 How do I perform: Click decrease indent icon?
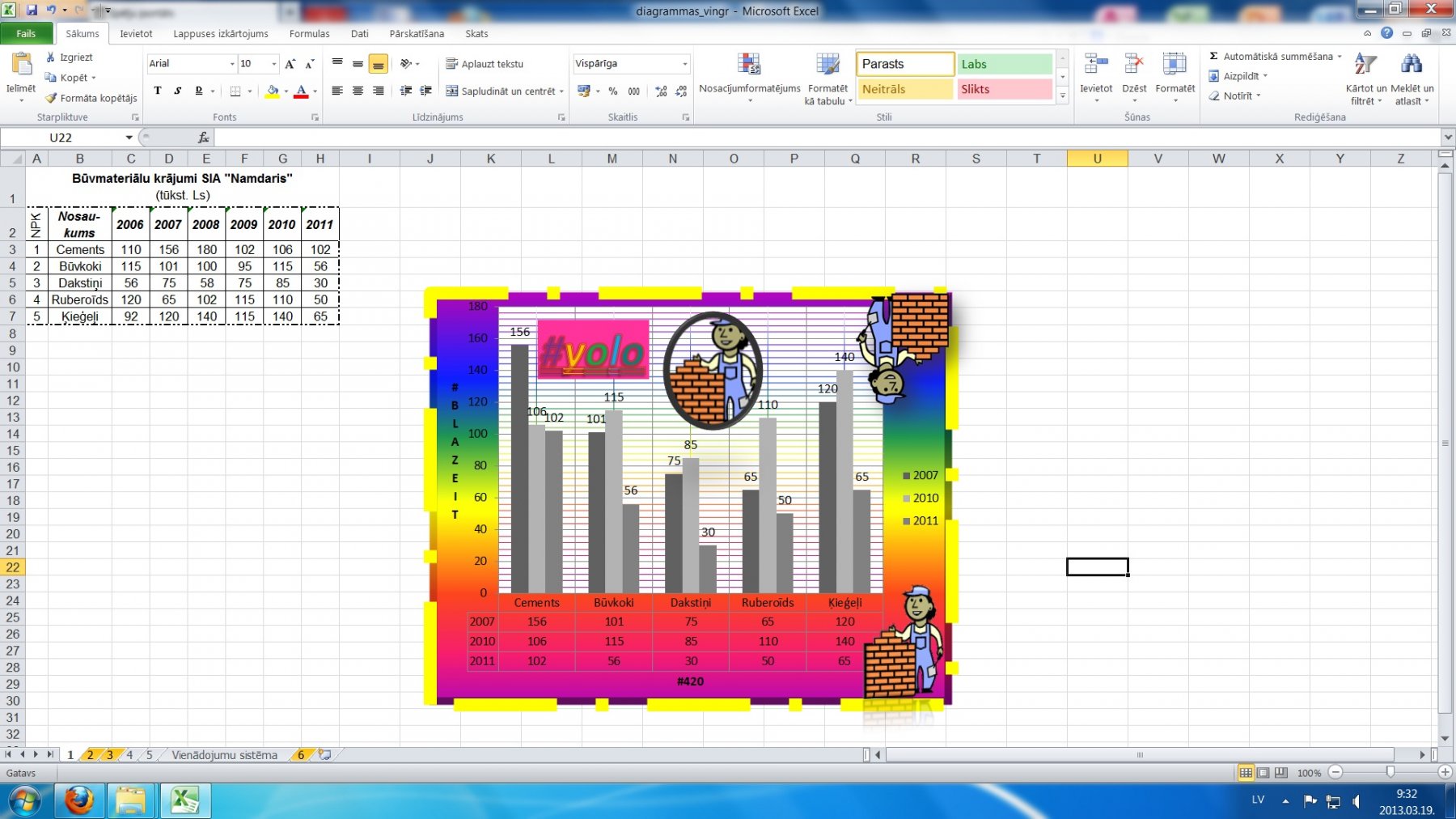[406, 91]
